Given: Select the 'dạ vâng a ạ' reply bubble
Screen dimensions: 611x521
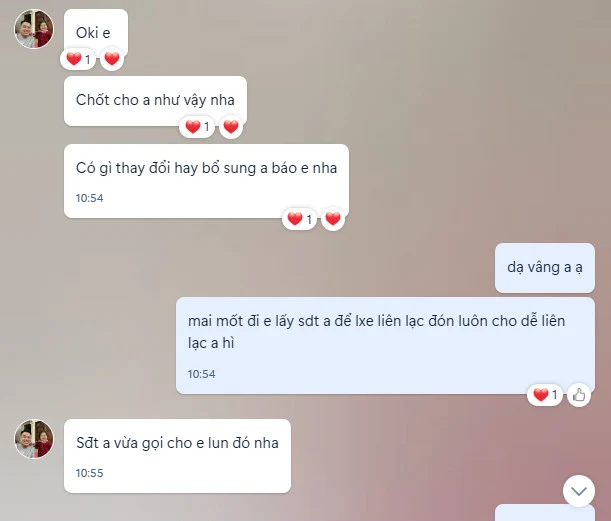Looking at the screenshot, I should pyautogui.click(x=545, y=268).
